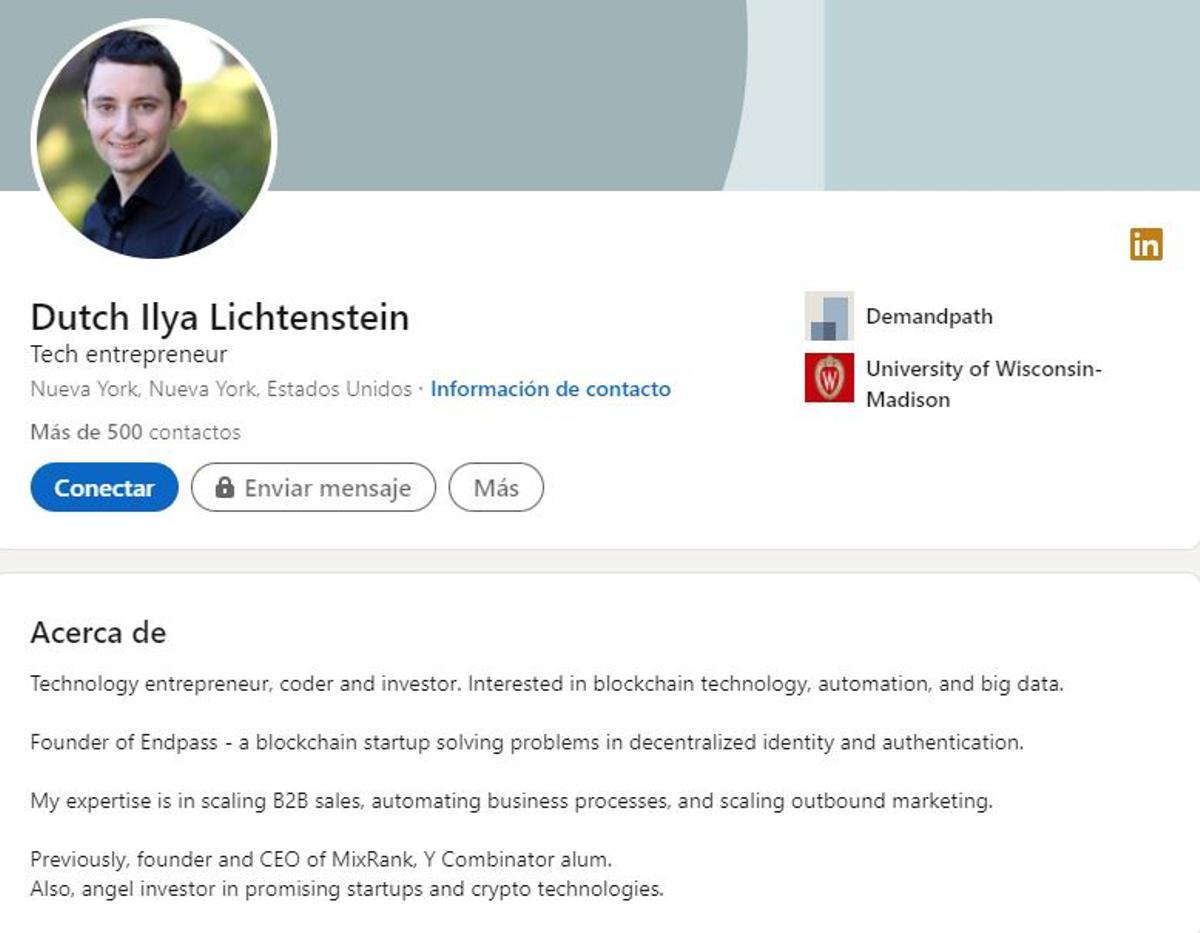Open Información de contacto

(549, 389)
